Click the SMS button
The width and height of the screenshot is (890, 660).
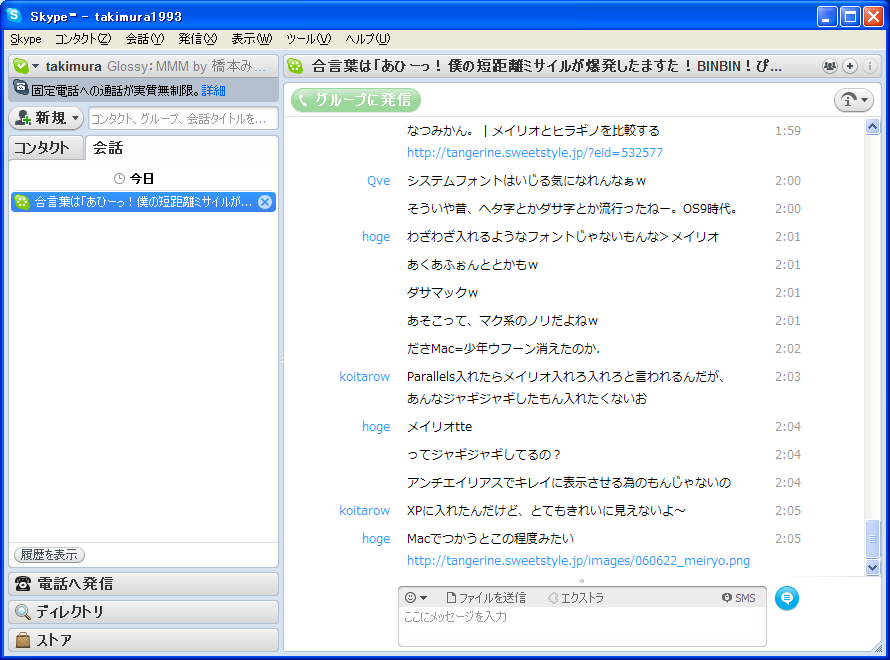738,598
